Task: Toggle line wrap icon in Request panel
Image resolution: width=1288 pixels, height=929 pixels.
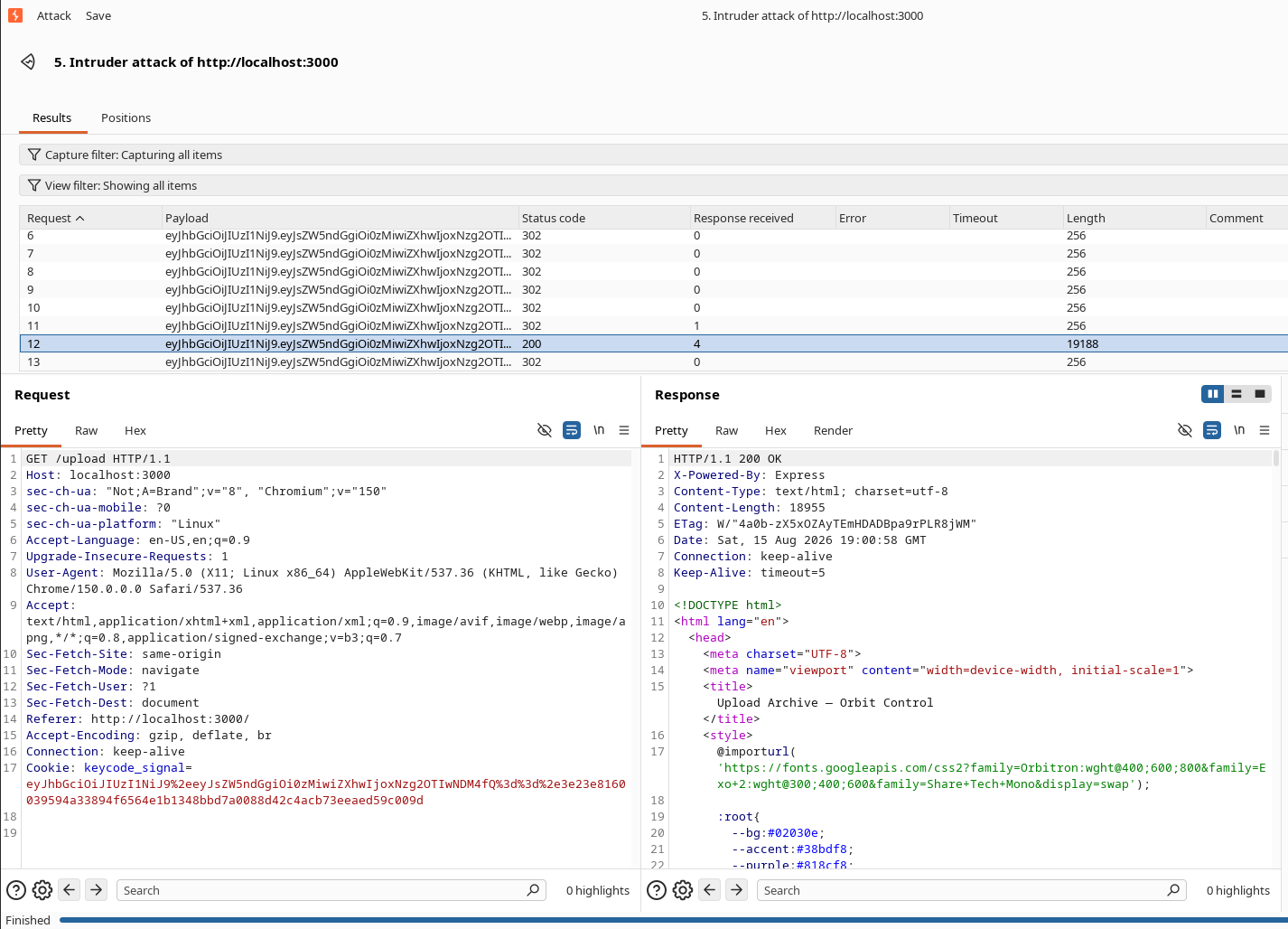Action: click(572, 430)
